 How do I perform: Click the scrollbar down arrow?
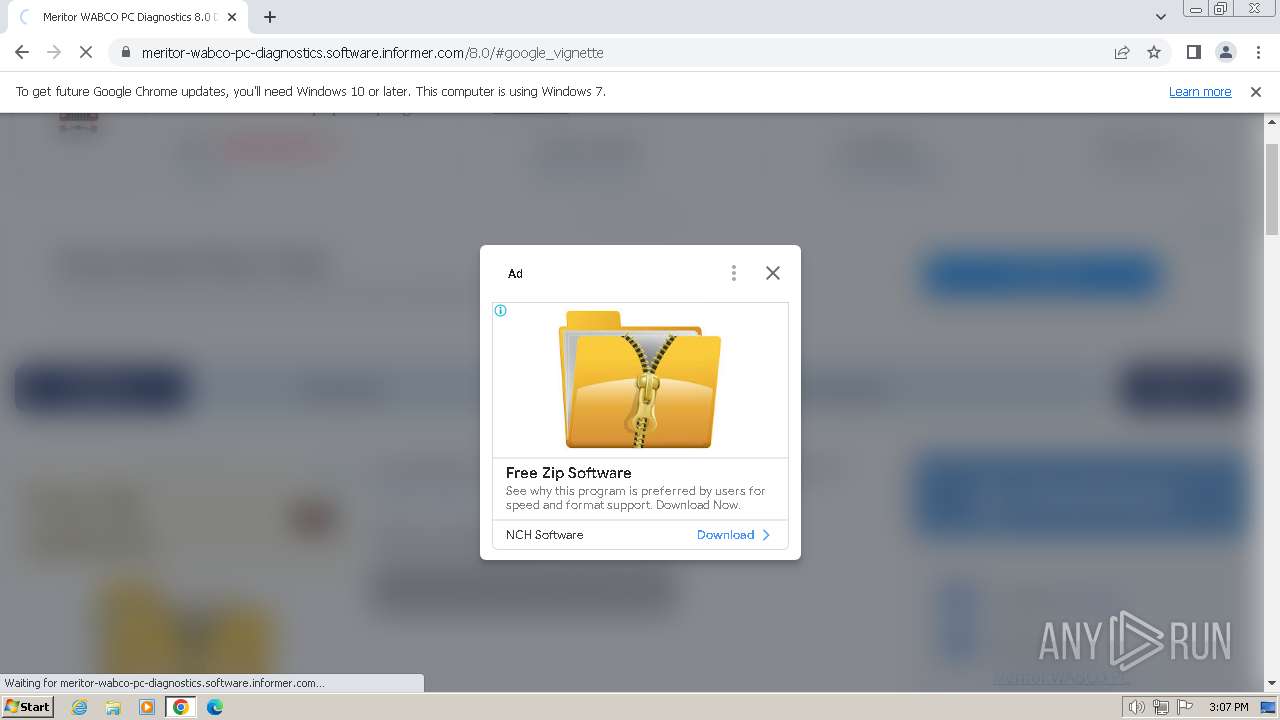(1272, 684)
